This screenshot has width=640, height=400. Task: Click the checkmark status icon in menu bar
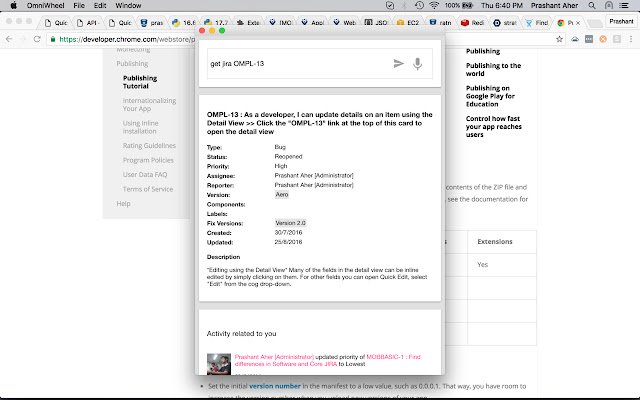click(390, 5)
